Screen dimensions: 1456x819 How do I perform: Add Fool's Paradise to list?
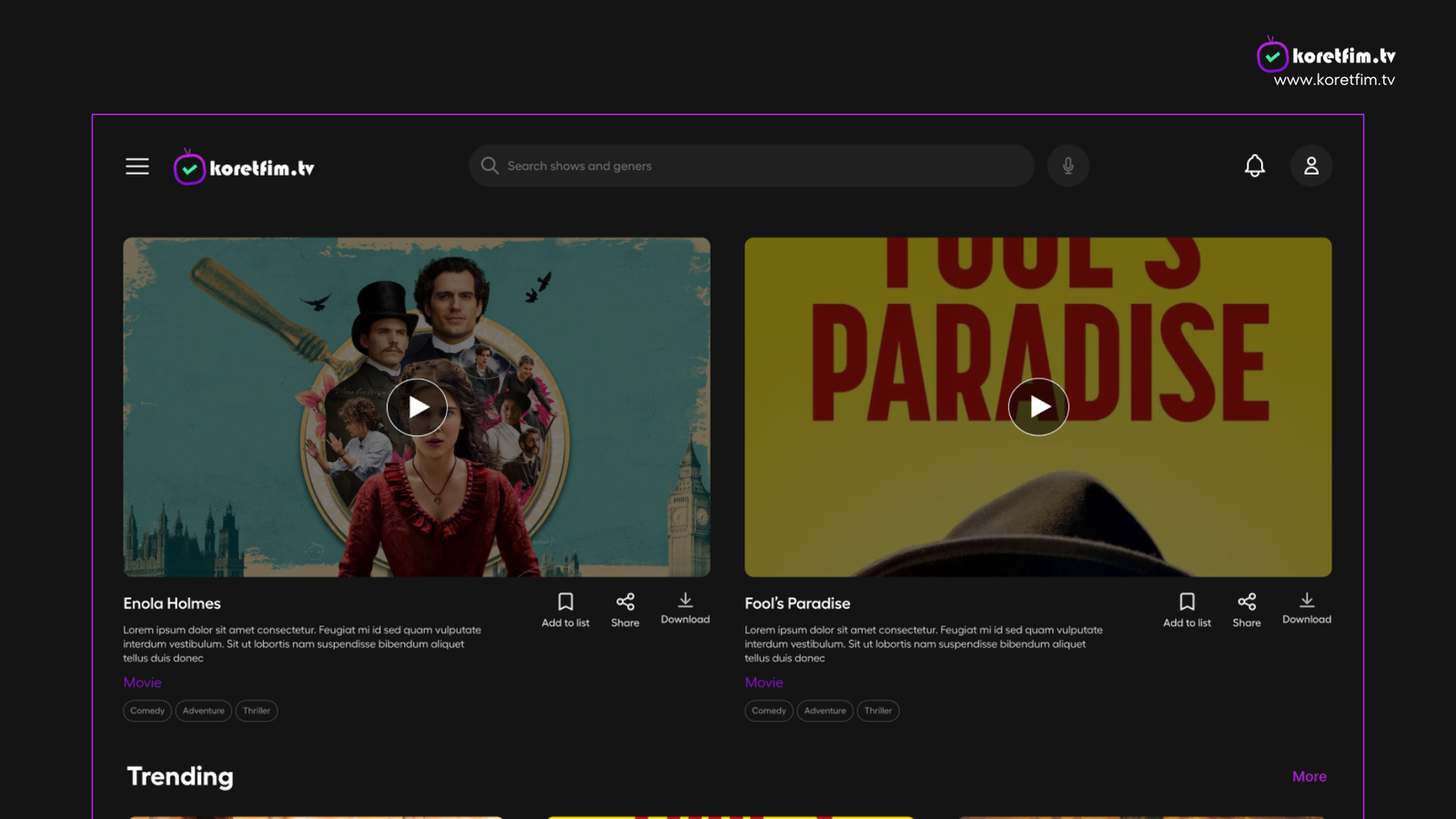pos(1187,610)
